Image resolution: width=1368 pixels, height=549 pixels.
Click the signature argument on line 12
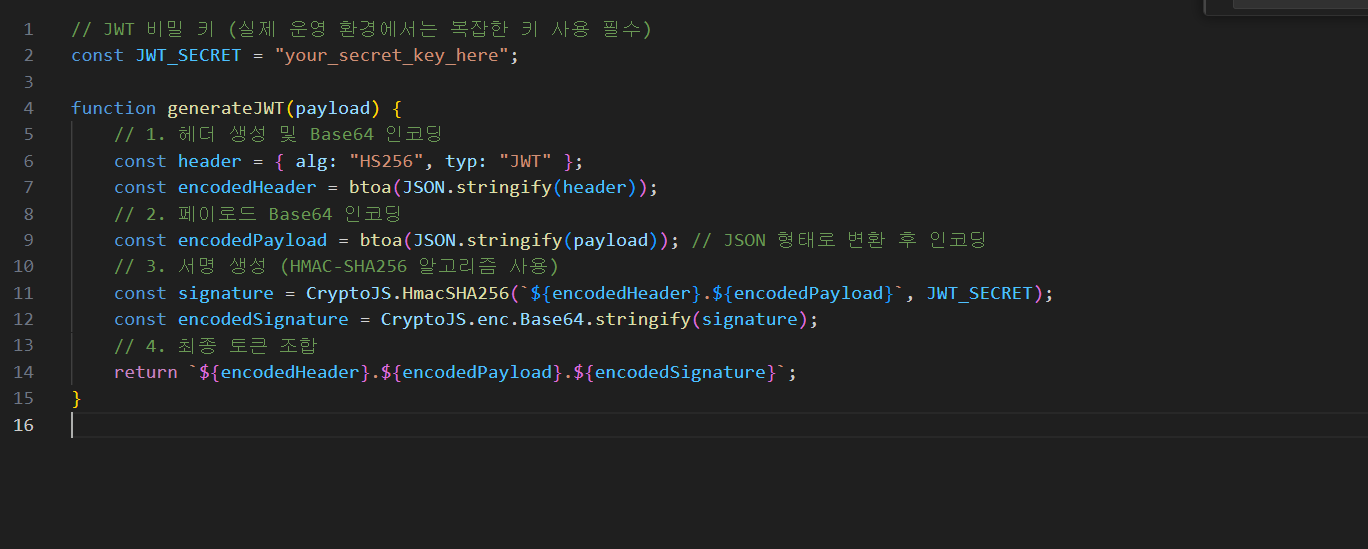click(749, 319)
